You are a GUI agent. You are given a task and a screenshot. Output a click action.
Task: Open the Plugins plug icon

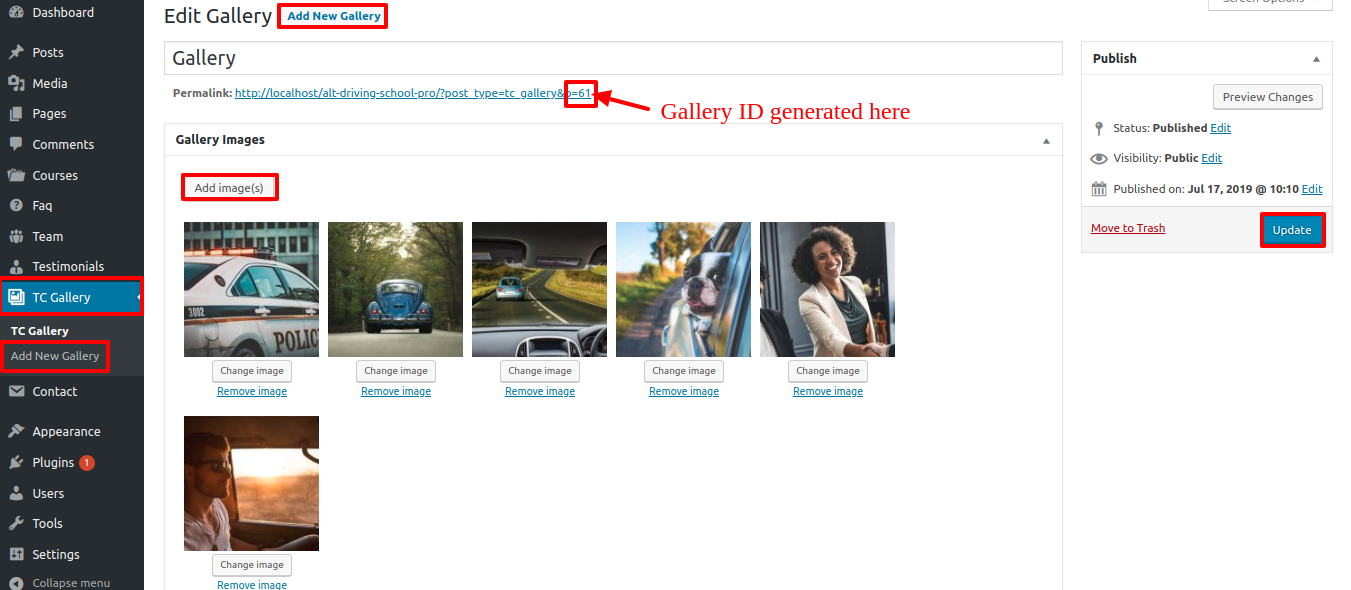click(16, 462)
